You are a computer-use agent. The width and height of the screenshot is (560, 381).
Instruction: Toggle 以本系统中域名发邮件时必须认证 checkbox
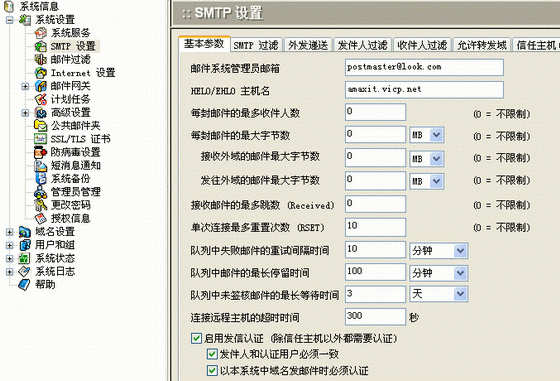tap(212, 370)
